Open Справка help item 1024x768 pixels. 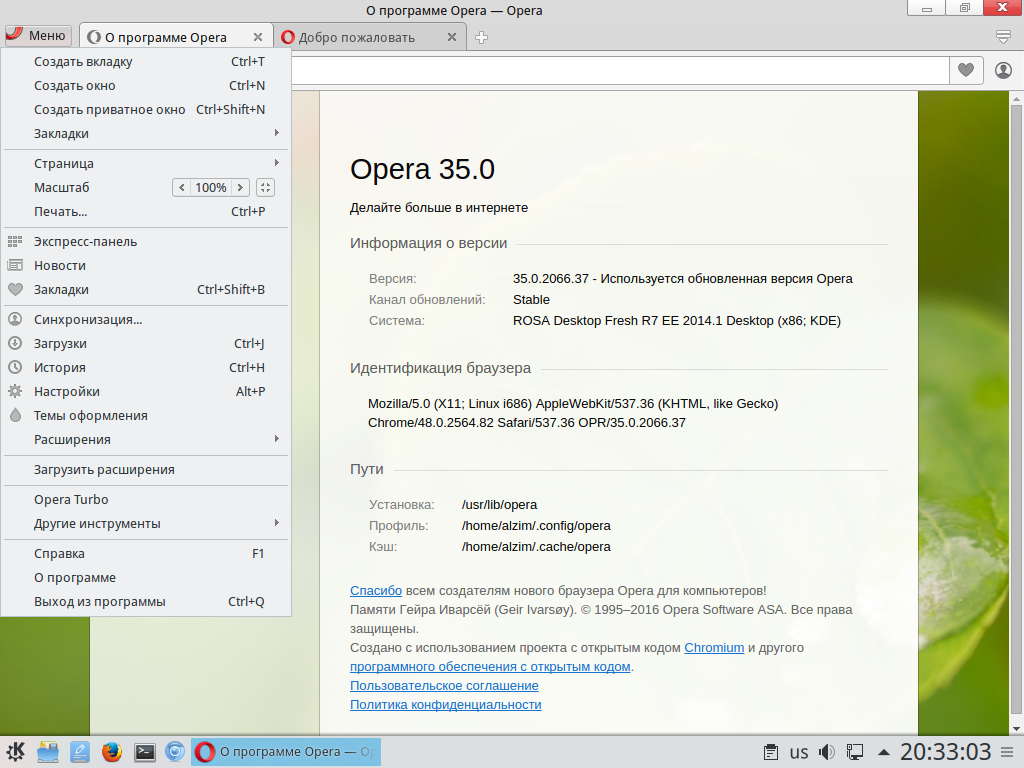pos(146,554)
